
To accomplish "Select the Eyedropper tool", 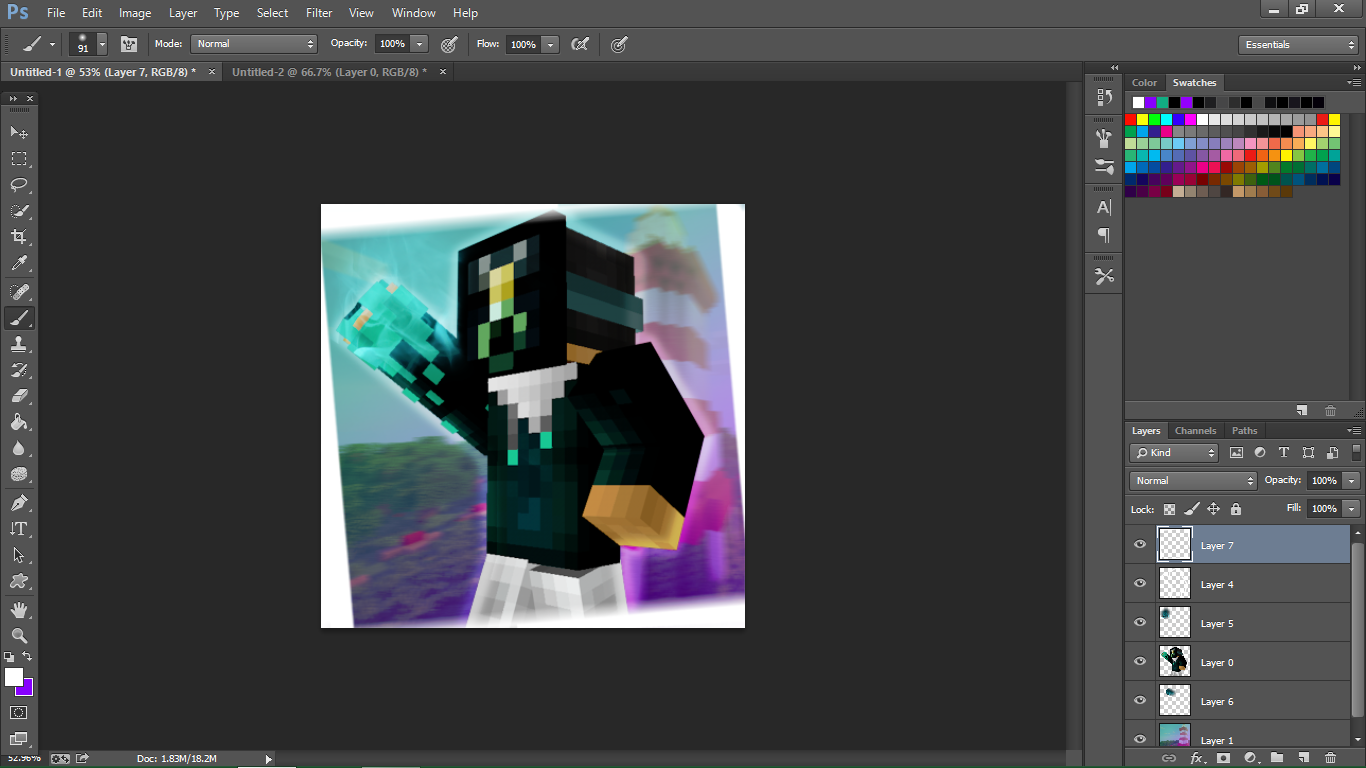I will click(19, 263).
